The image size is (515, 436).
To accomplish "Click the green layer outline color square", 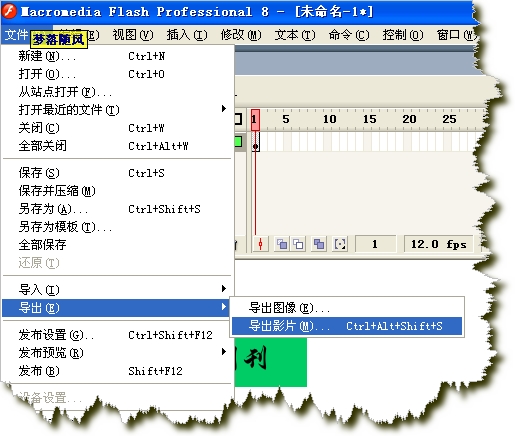I will (238, 142).
